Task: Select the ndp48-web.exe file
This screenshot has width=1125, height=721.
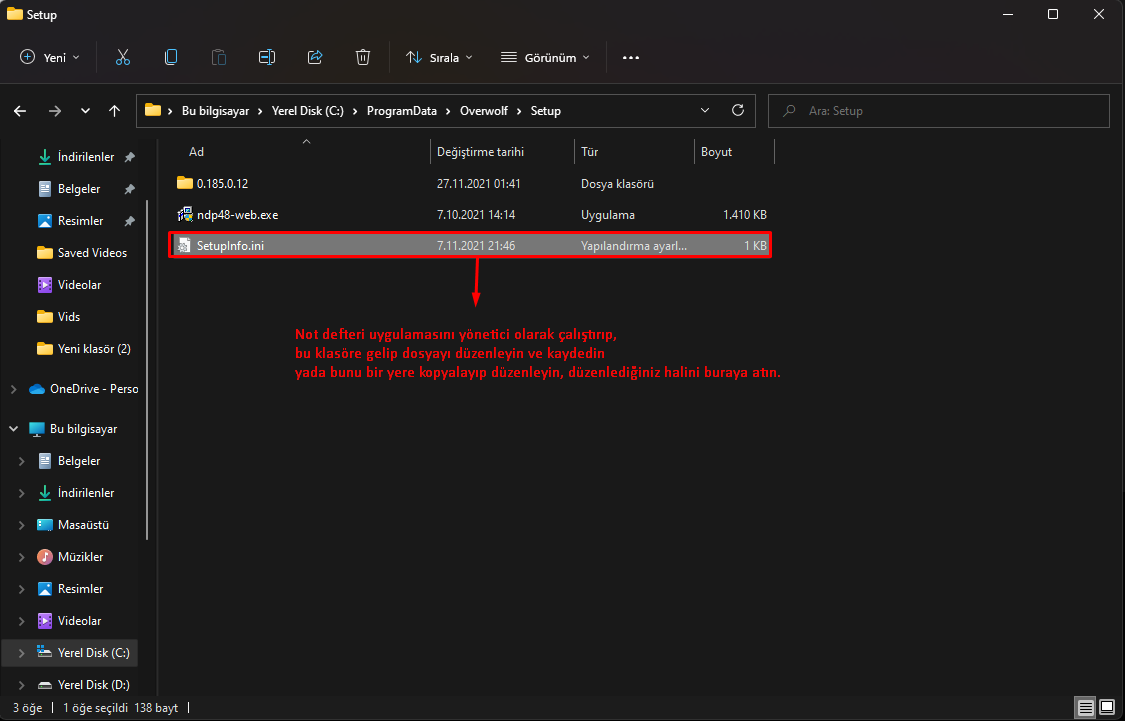Action: tap(470, 215)
